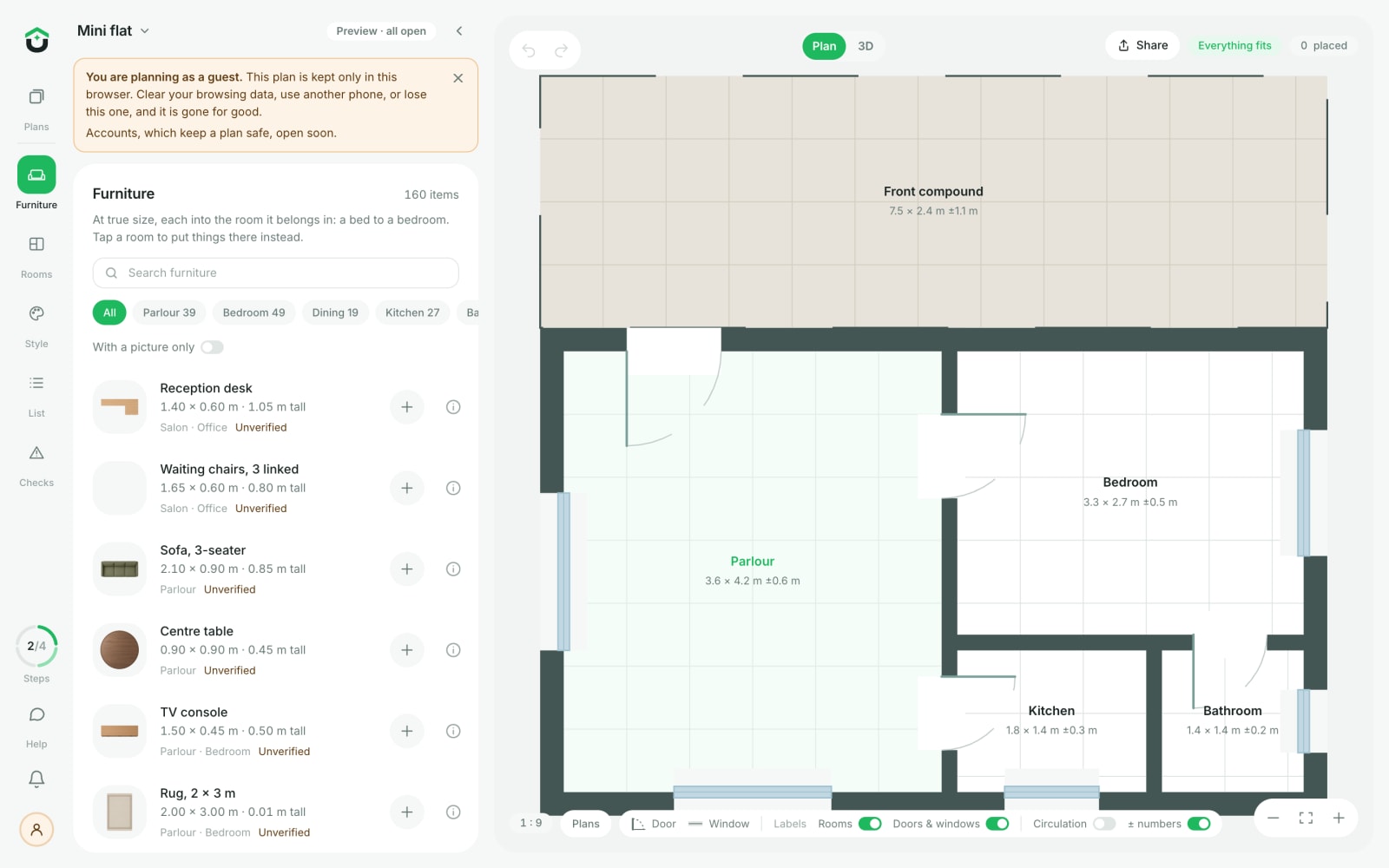Image resolution: width=1389 pixels, height=868 pixels.
Task: Open the Rooms sidebar section
Action: click(x=36, y=257)
